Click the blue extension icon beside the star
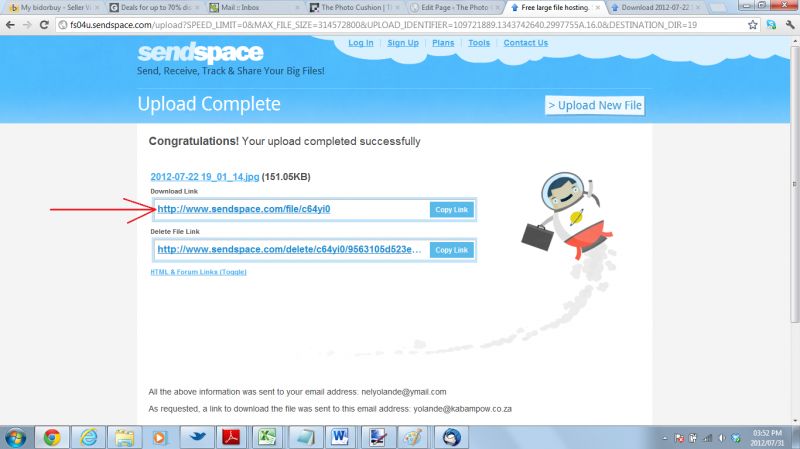The width and height of the screenshot is (800, 449). [771, 24]
